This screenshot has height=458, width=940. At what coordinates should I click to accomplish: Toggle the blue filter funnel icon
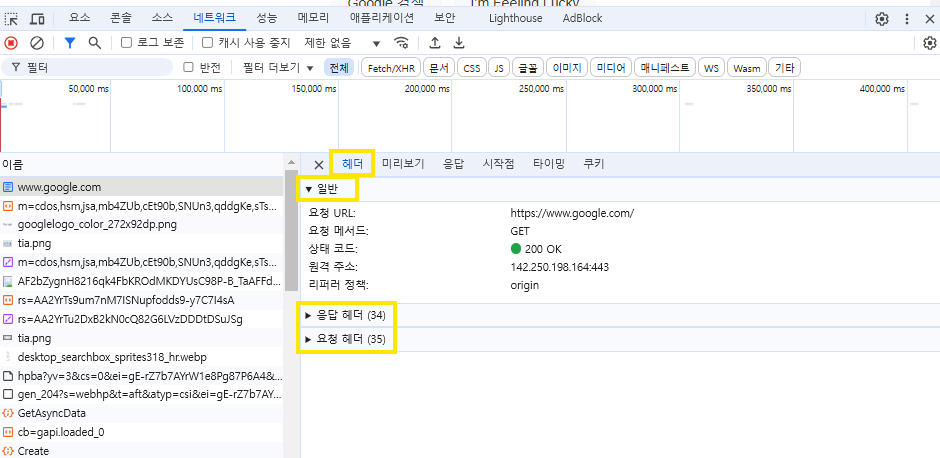tap(70, 43)
